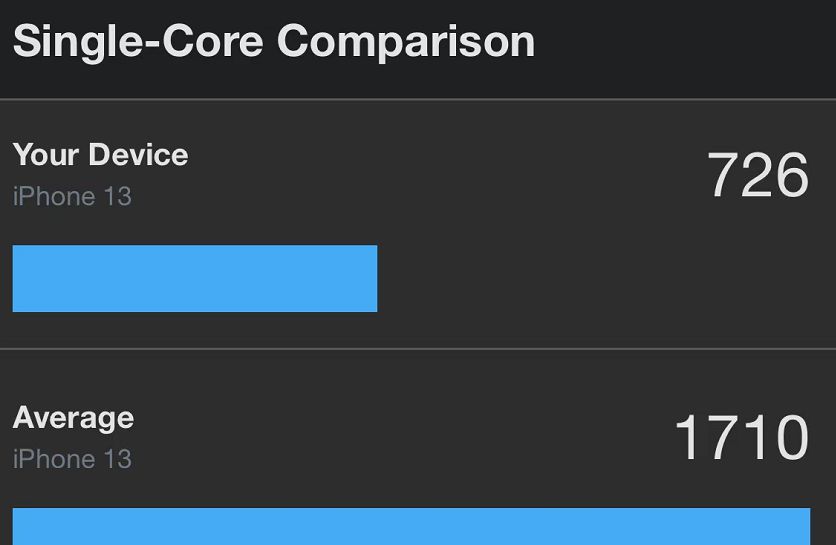Image resolution: width=836 pixels, height=545 pixels.
Task: Click the Your Device blue score bar
Action: tap(195, 278)
